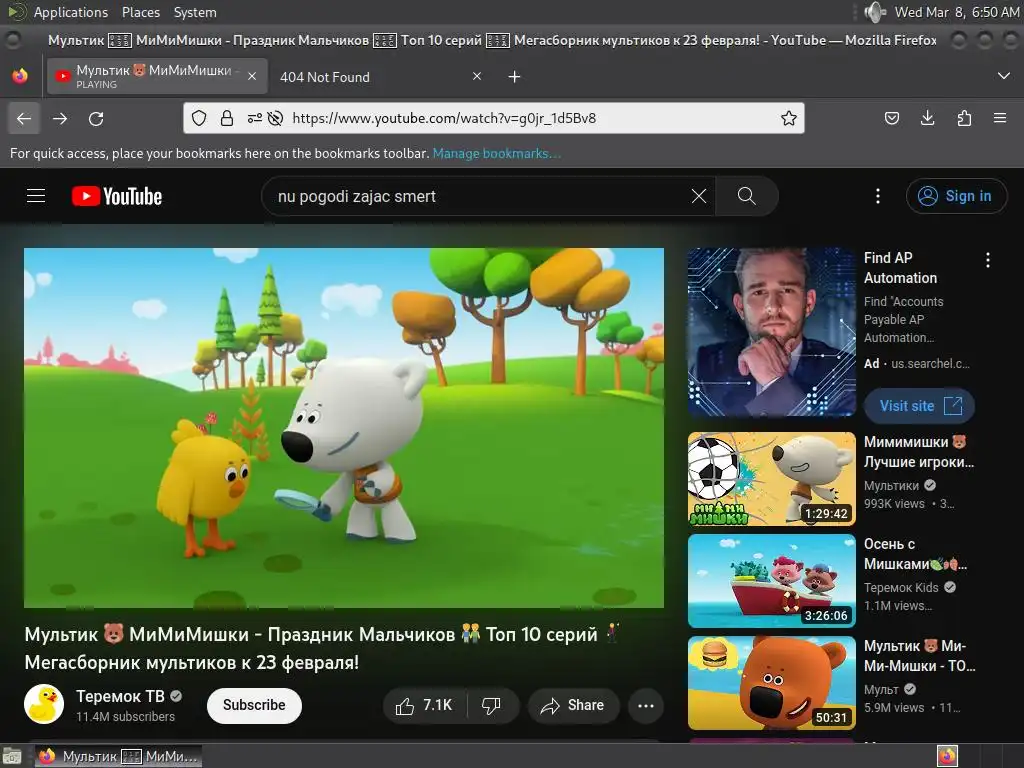The height and width of the screenshot is (768, 1024).
Task: Open the Firefox application hamburger menu
Action: [1000, 118]
